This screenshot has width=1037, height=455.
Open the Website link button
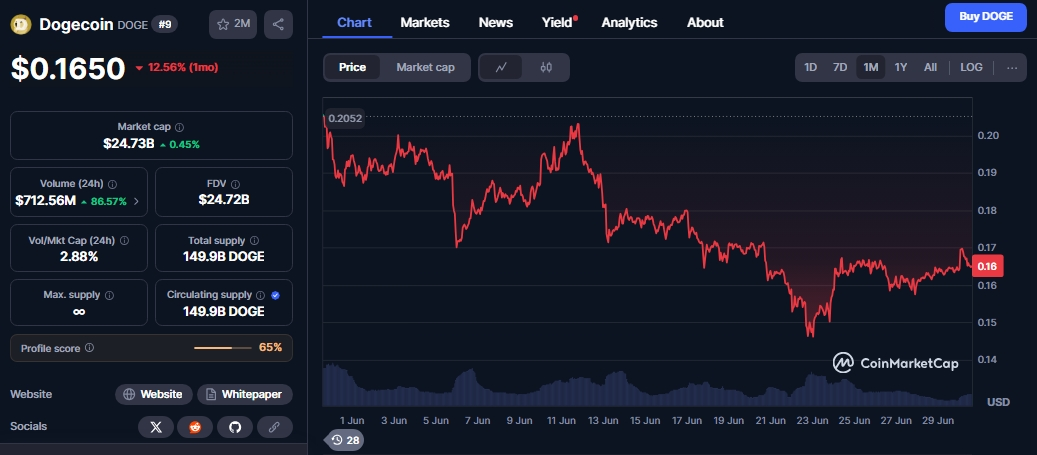click(154, 395)
